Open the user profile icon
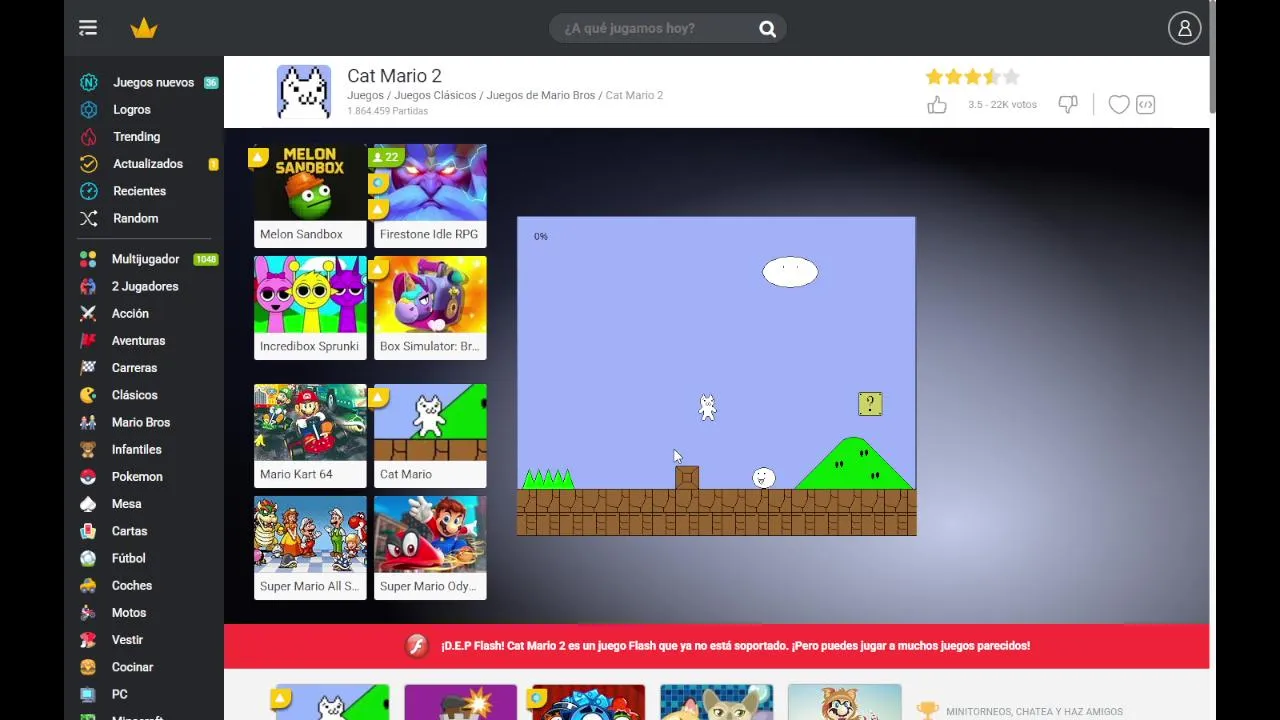This screenshot has height=720, width=1280. click(x=1184, y=28)
